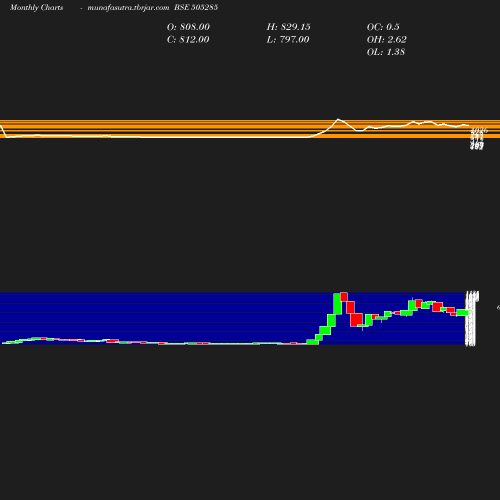The width and height of the screenshot is (500, 500).
Task: Select the open price "O: 808.00"
Action: coord(188,27)
